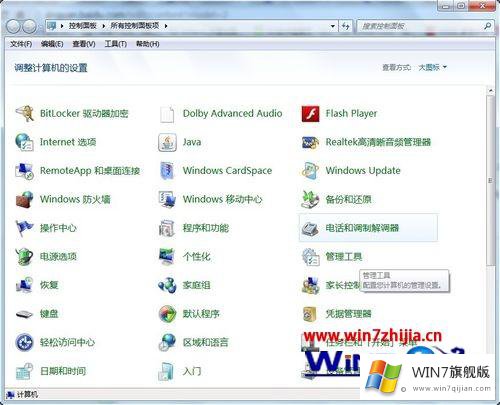The image size is (500, 405).
Task: Open the Windows CardSpace icon
Action: point(167,171)
